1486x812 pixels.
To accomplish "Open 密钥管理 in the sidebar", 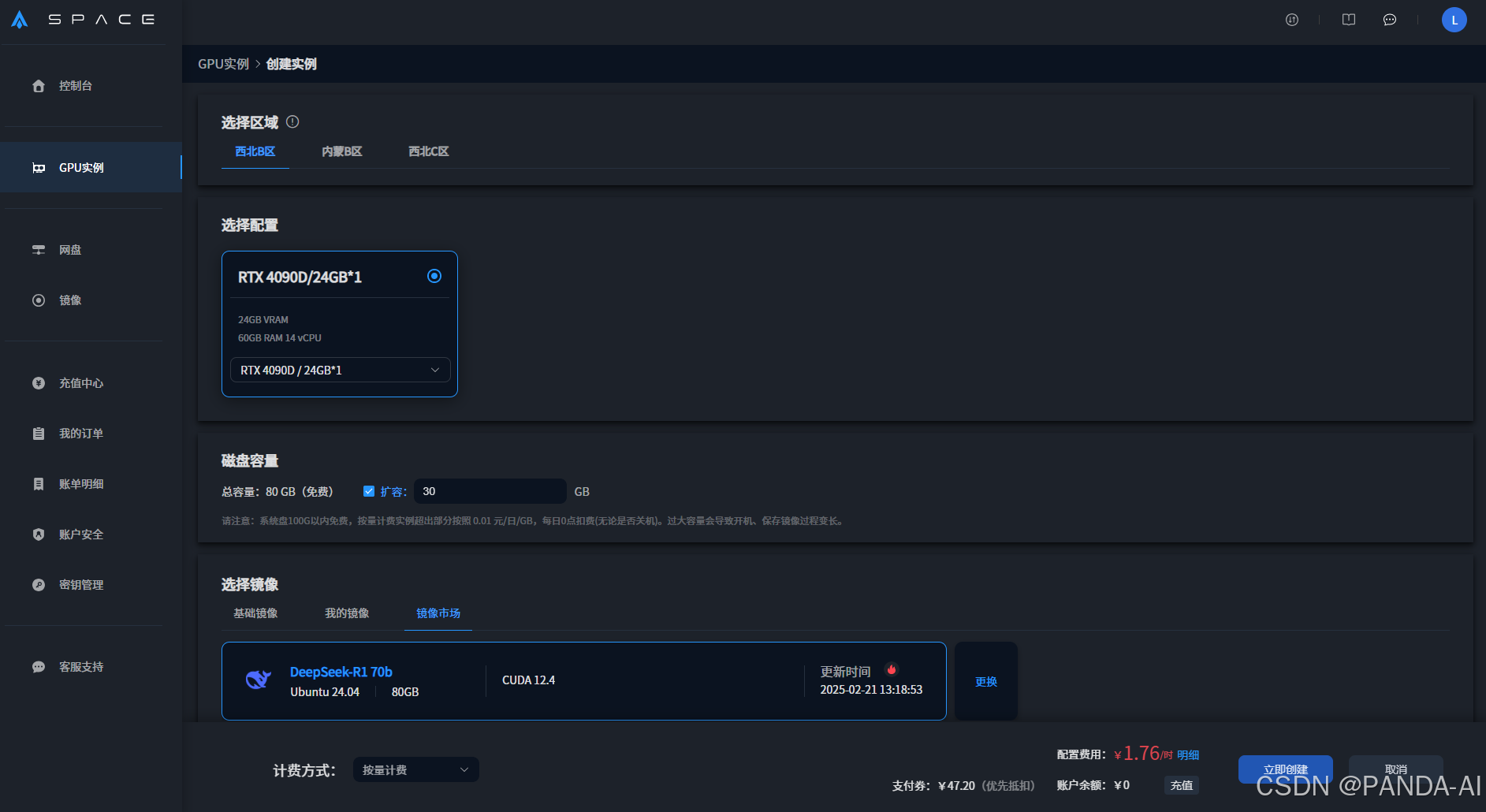I will click(x=81, y=585).
